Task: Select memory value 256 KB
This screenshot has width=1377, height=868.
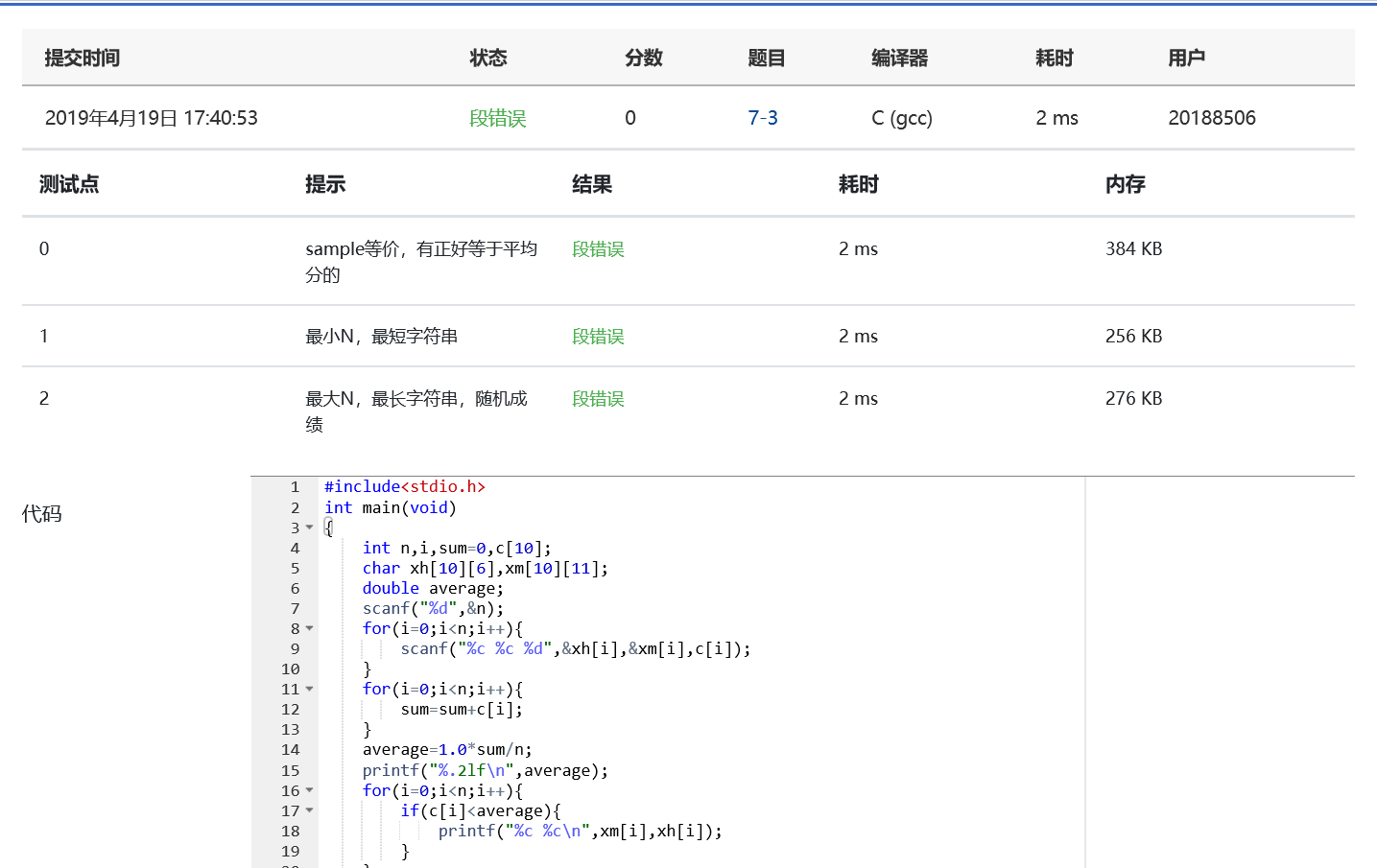Action: click(1133, 337)
